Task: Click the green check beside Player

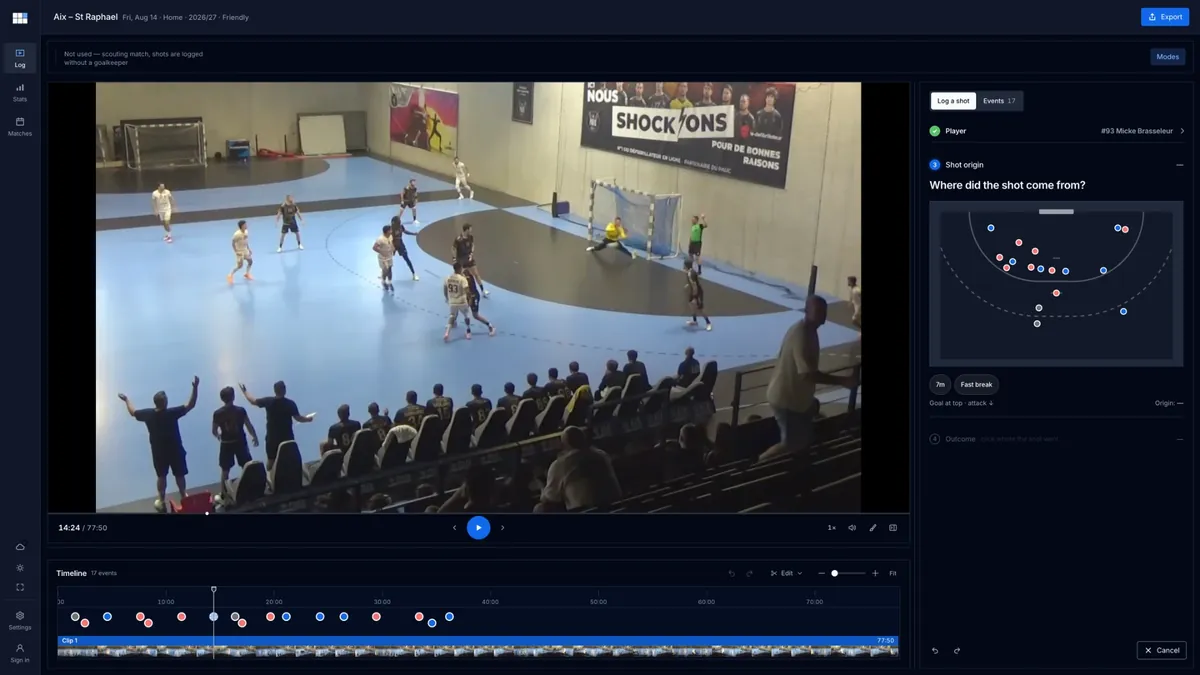Action: 935,131
